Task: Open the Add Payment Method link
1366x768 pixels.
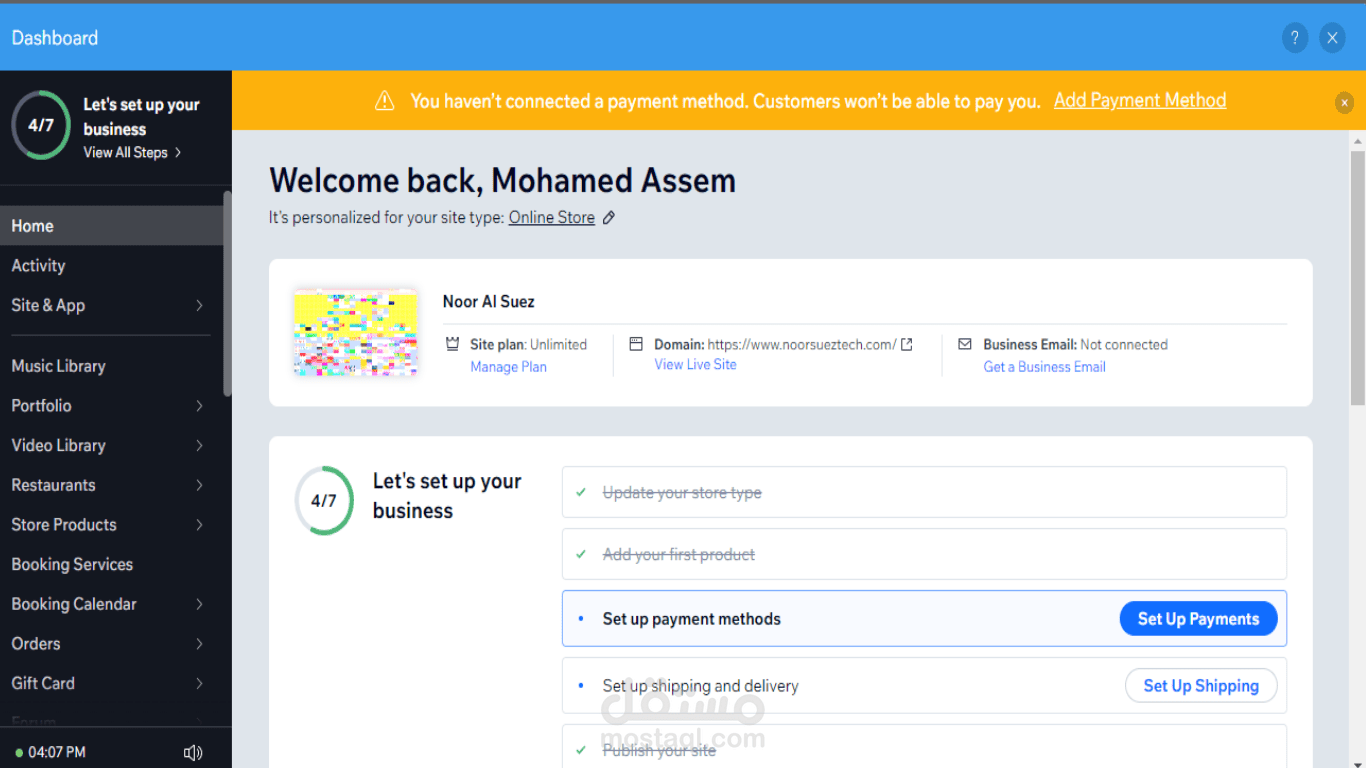Action: (1140, 101)
